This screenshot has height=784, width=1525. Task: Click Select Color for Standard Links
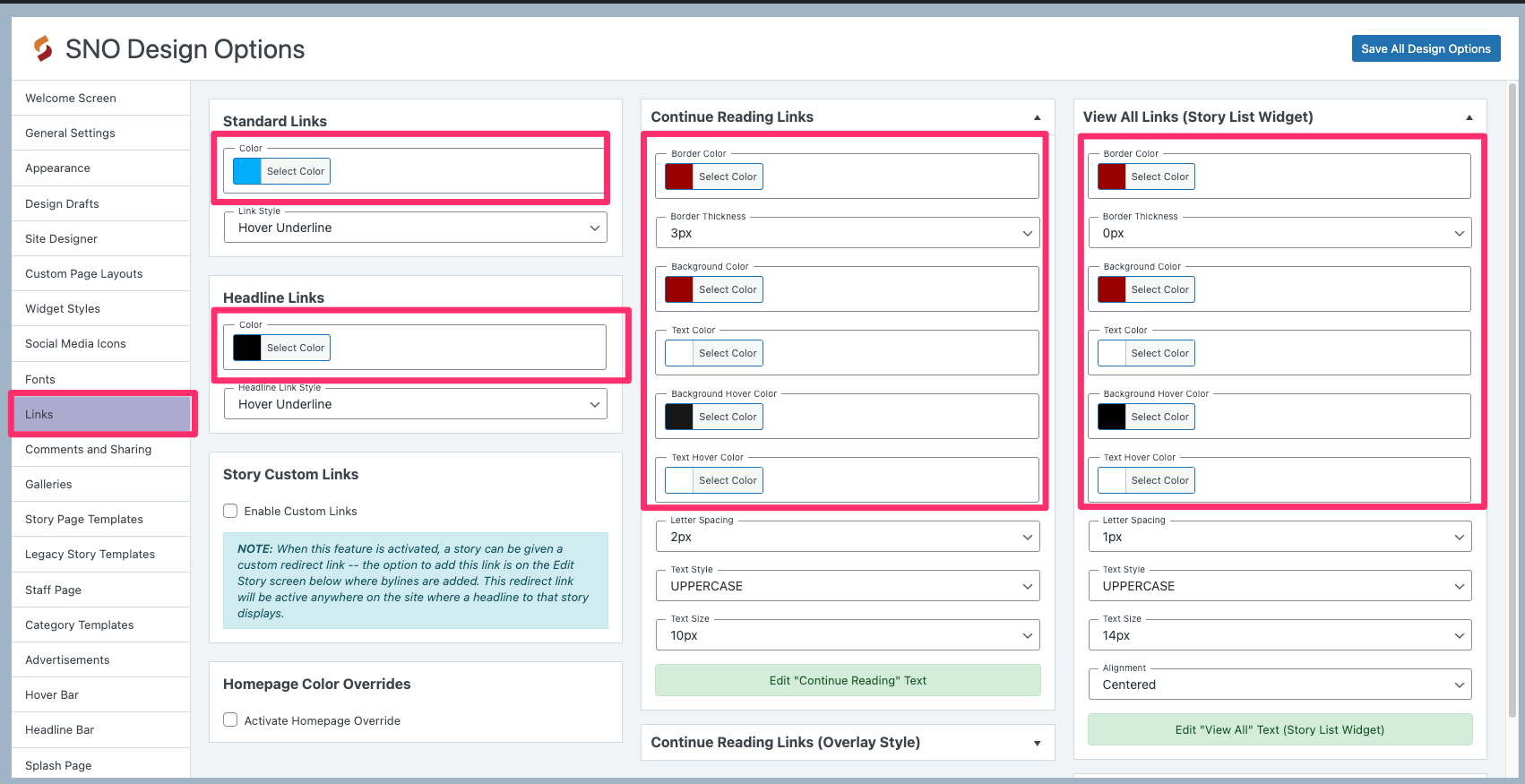296,171
